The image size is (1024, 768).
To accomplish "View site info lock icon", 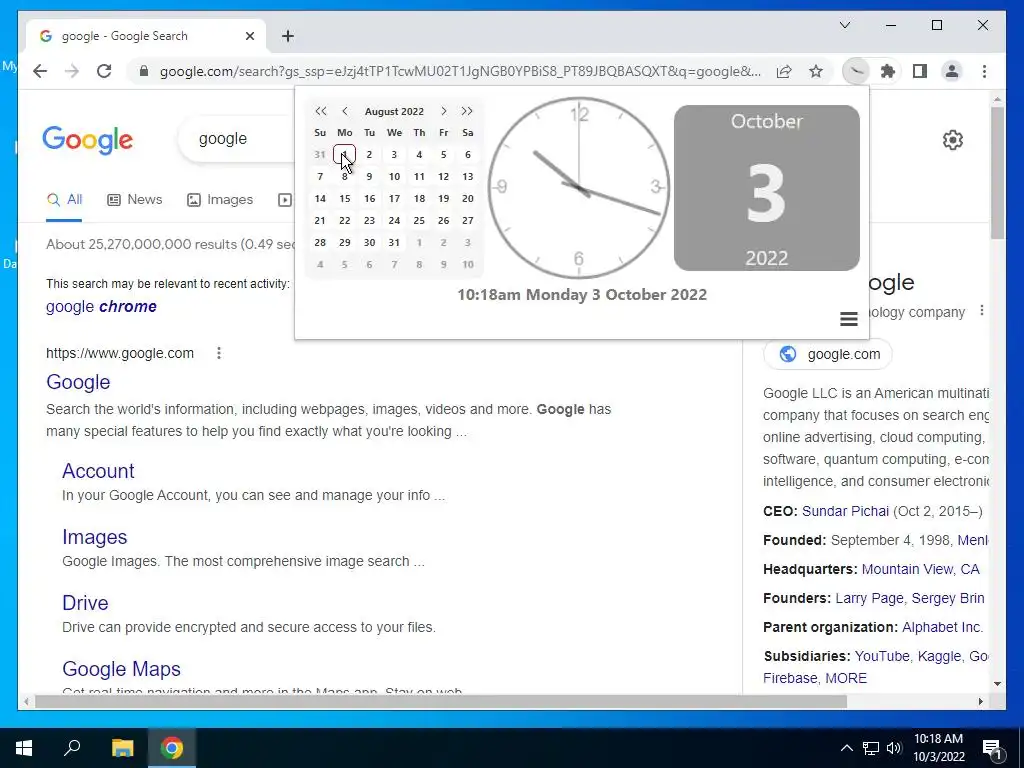I will click(x=144, y=71).
